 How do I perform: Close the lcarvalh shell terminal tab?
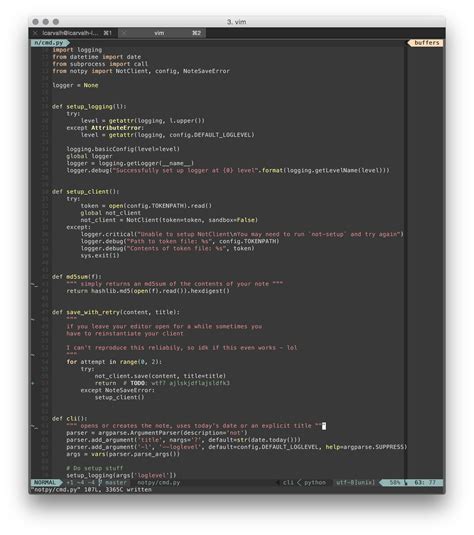(35, 33)
